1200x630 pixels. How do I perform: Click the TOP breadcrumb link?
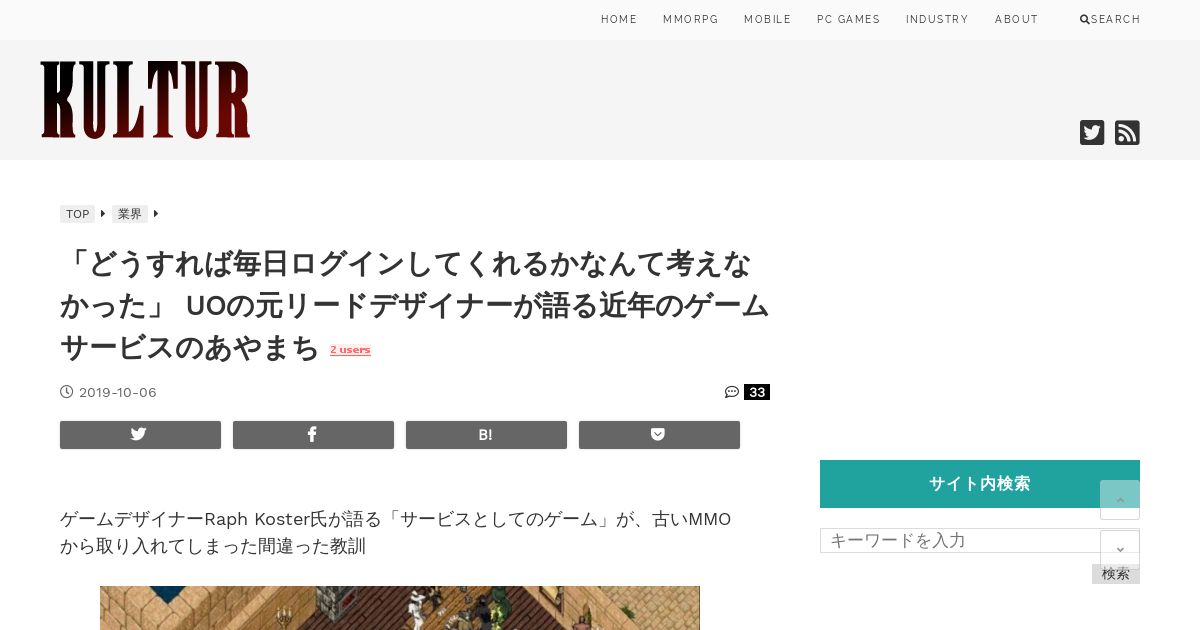(x=78, y=214)
